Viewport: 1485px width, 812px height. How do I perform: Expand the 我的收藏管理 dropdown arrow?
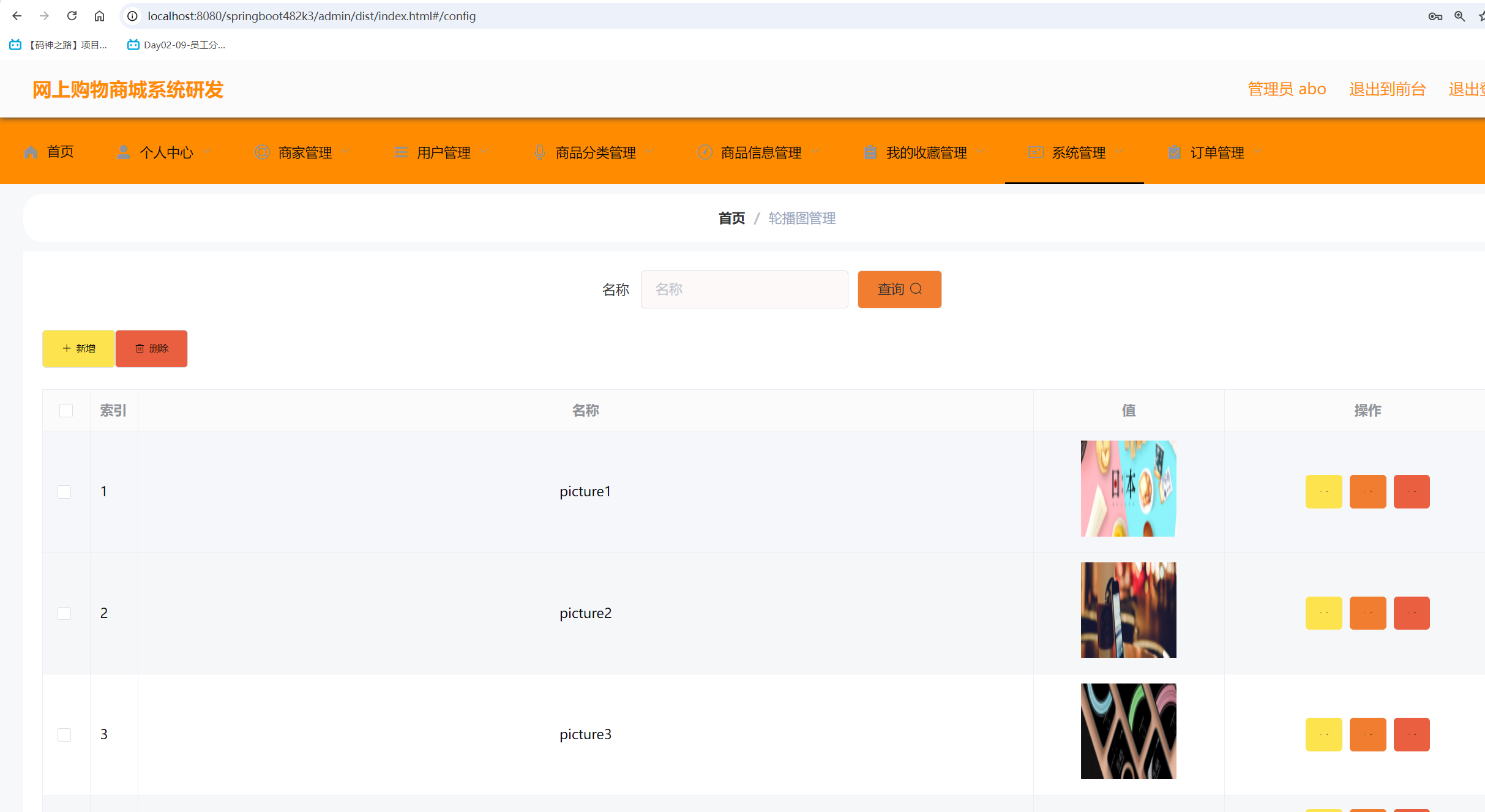click(981, 152)
